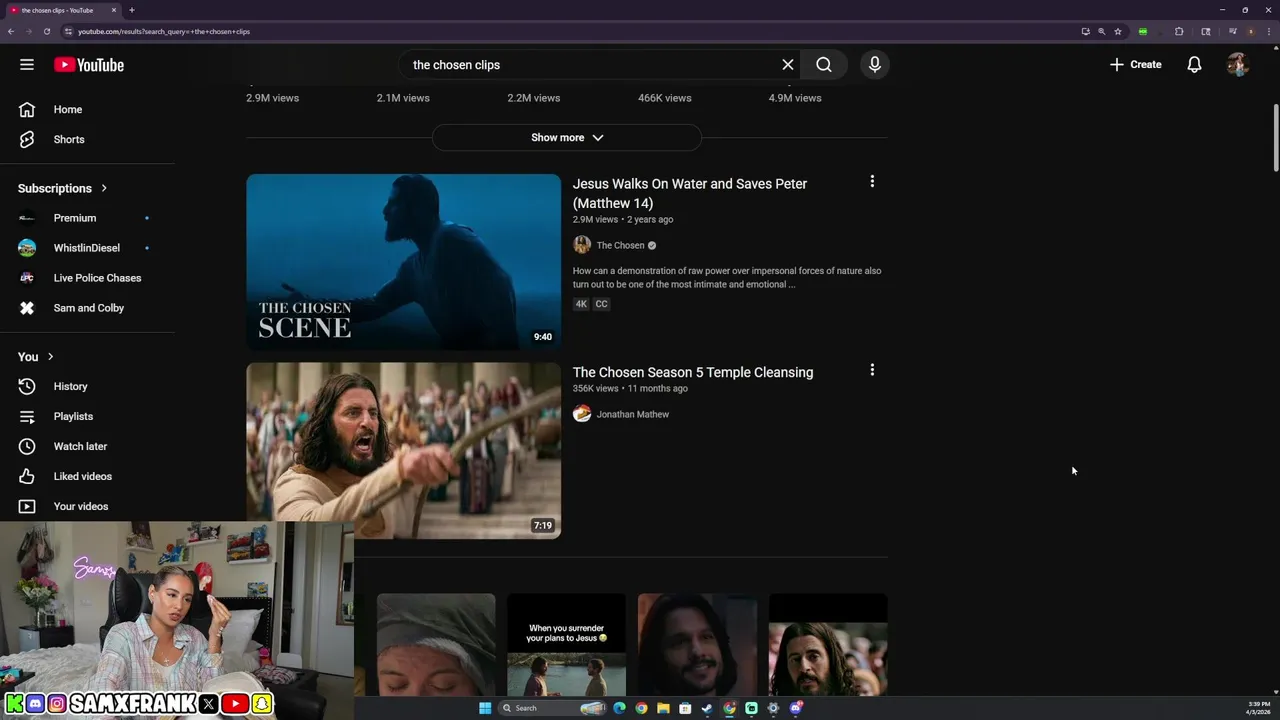The width and height of the screenshot is (1280, 720).
Task: Open a new browser tab
Action: coord(132,10)
